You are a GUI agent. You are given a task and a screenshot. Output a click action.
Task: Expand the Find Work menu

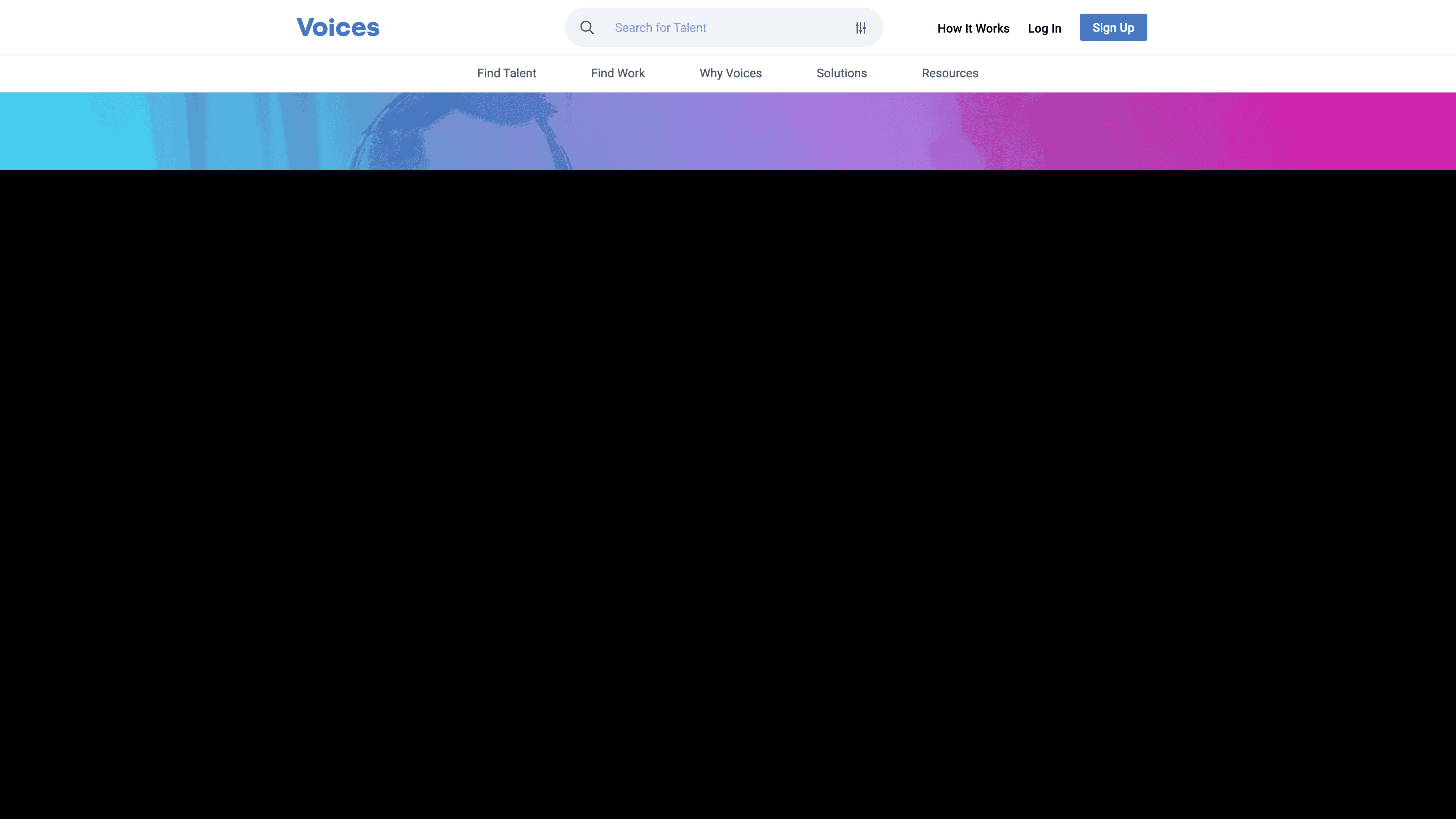point(617,73)
